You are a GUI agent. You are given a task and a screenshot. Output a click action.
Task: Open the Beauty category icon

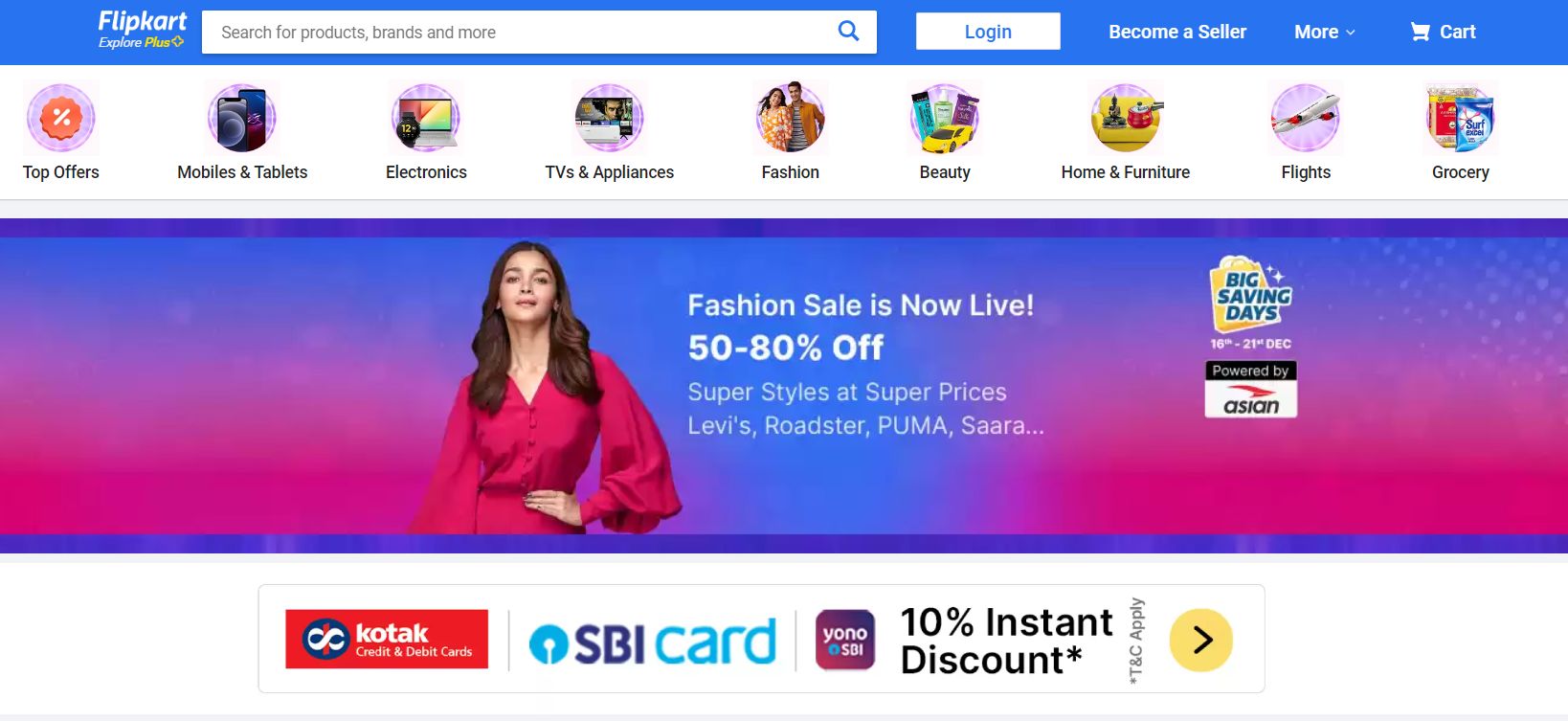pos(945,118)
